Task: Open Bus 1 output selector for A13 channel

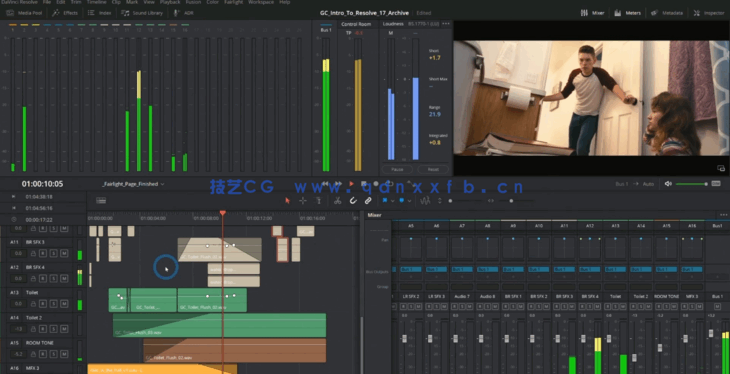Action: click(615, 269)
